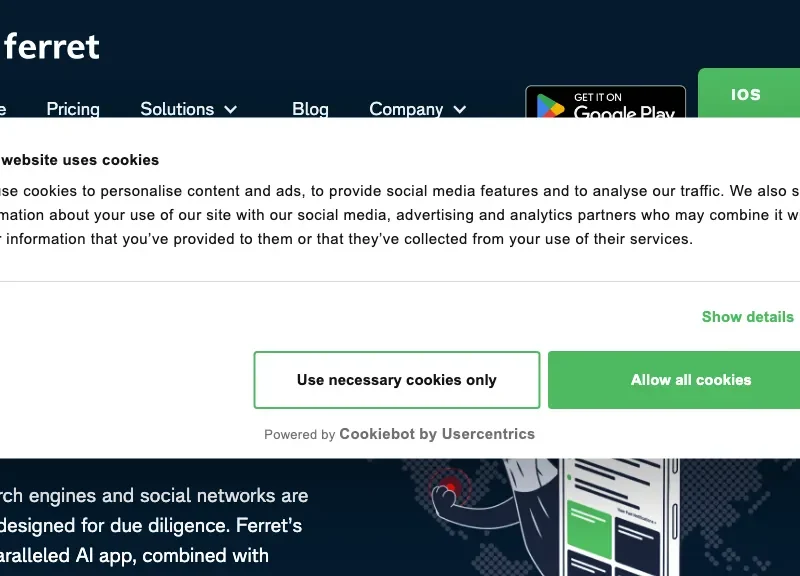This screenshot has width=800, height=576.
Task: Click the website uses cookies heading
Action: pyautogui.click(x=80, y=160)
